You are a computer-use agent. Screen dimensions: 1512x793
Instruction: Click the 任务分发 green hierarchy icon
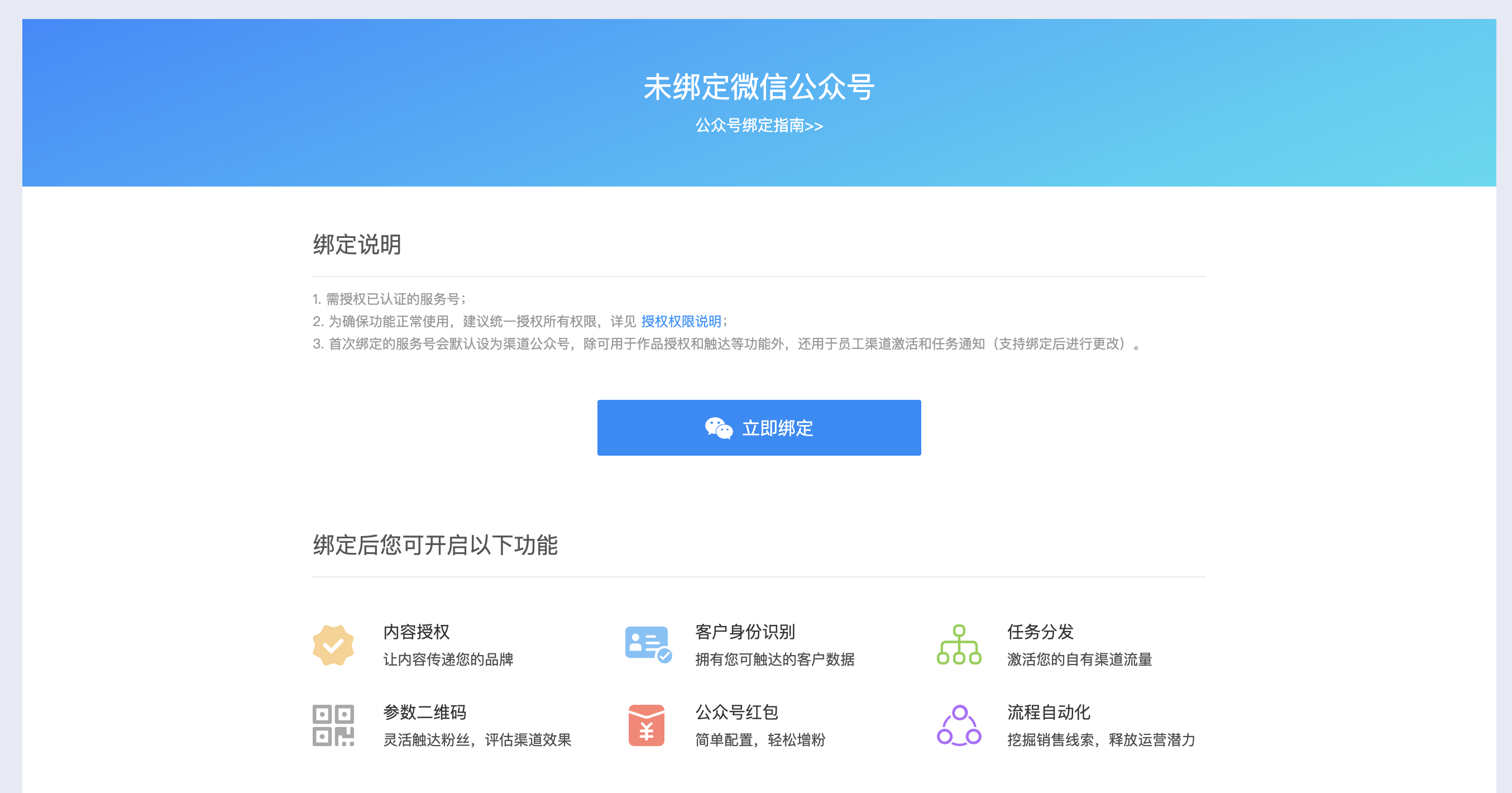pyautogui.click(x=959, y=644)
